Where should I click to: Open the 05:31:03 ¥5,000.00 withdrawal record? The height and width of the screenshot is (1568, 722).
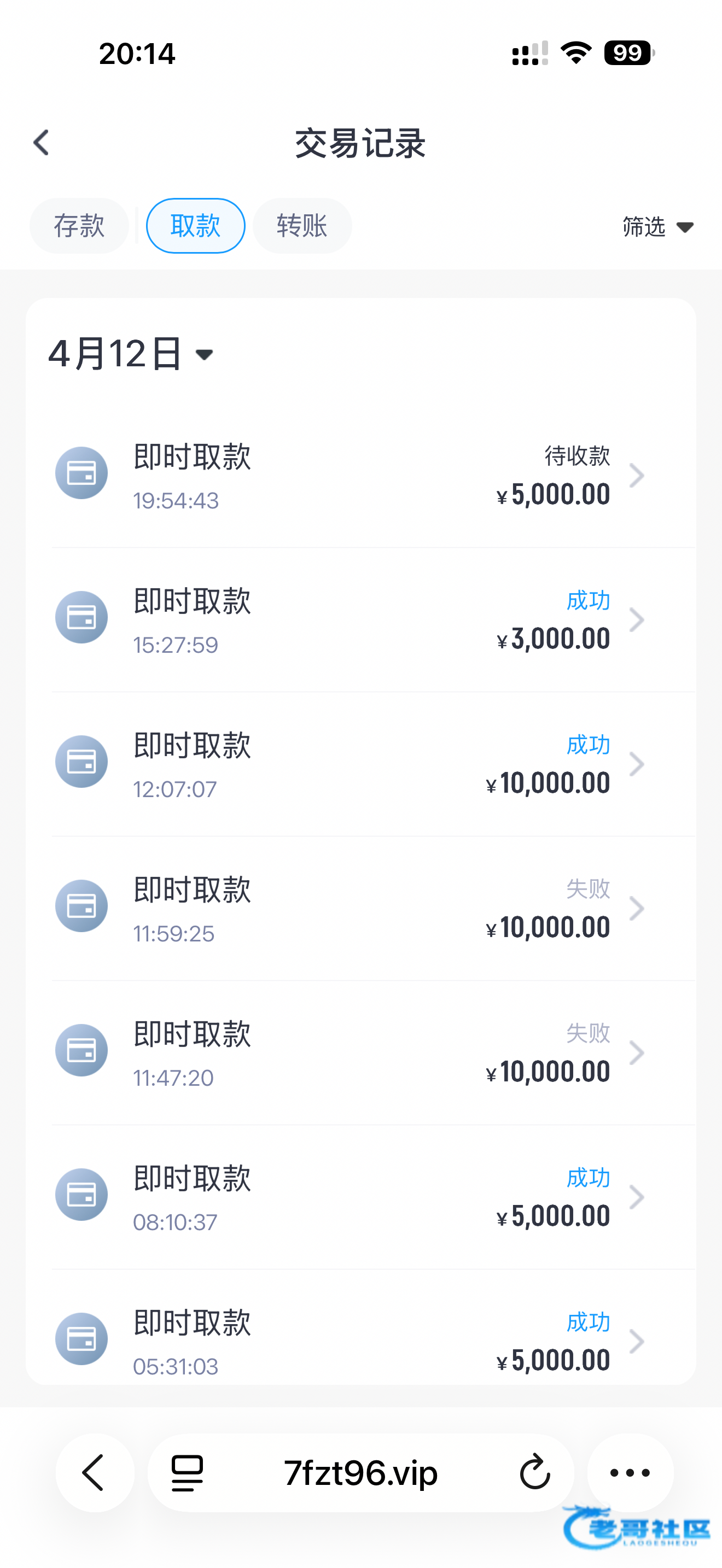point(365,1342)
